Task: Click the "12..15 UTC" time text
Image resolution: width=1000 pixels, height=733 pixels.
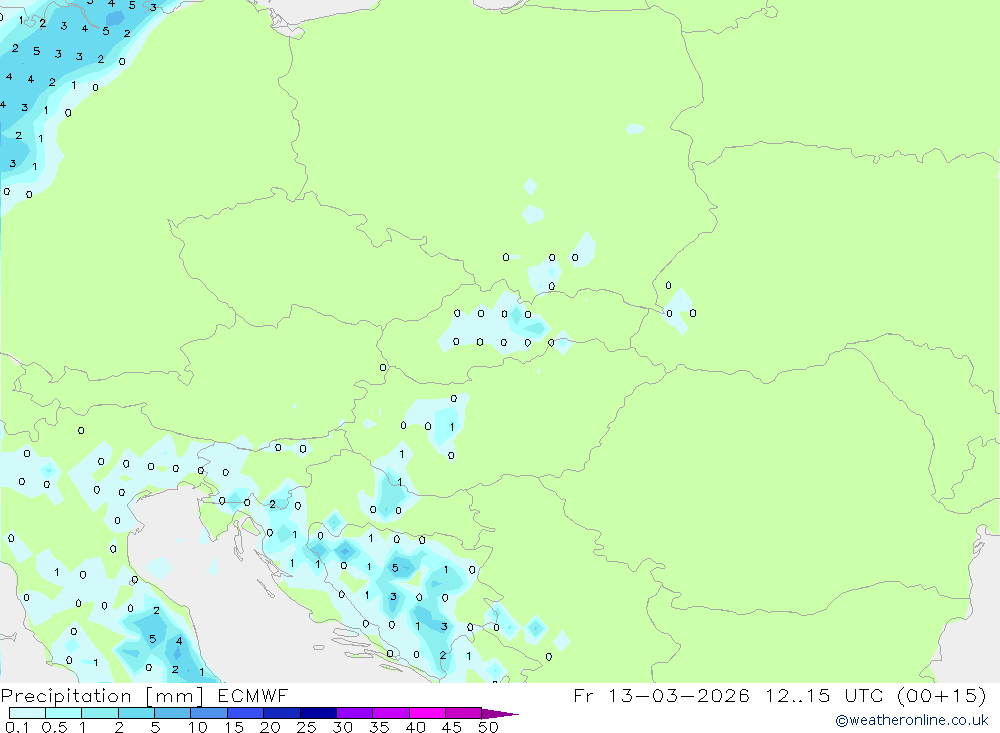Action: point(825,695)
